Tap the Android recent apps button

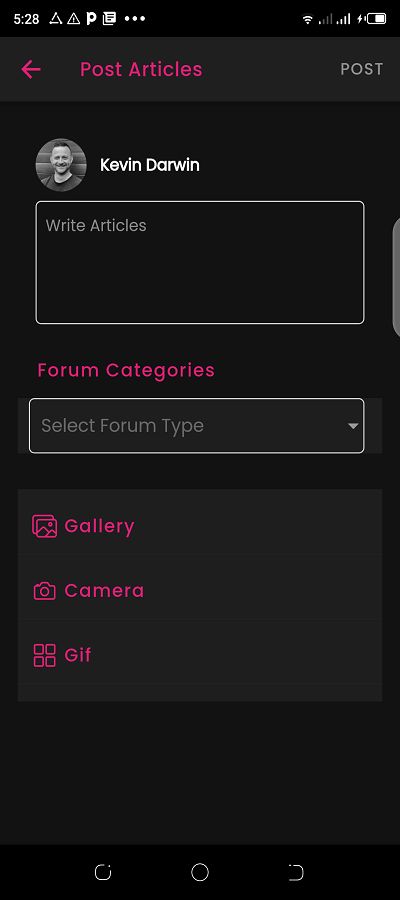103,872
